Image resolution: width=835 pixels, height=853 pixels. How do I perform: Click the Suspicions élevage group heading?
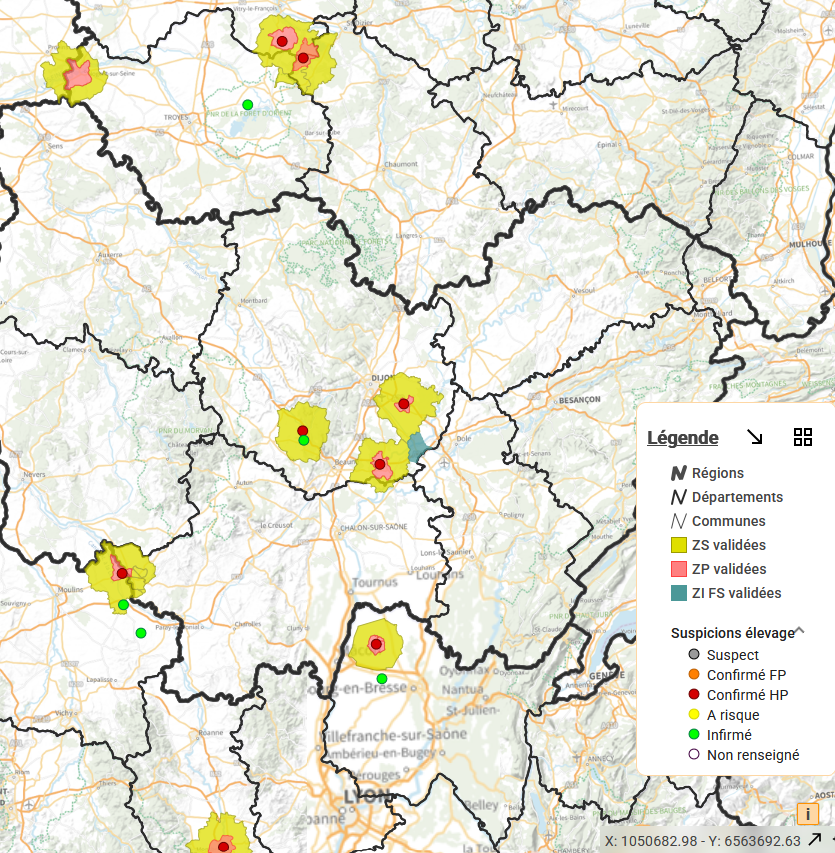point(732,633)
